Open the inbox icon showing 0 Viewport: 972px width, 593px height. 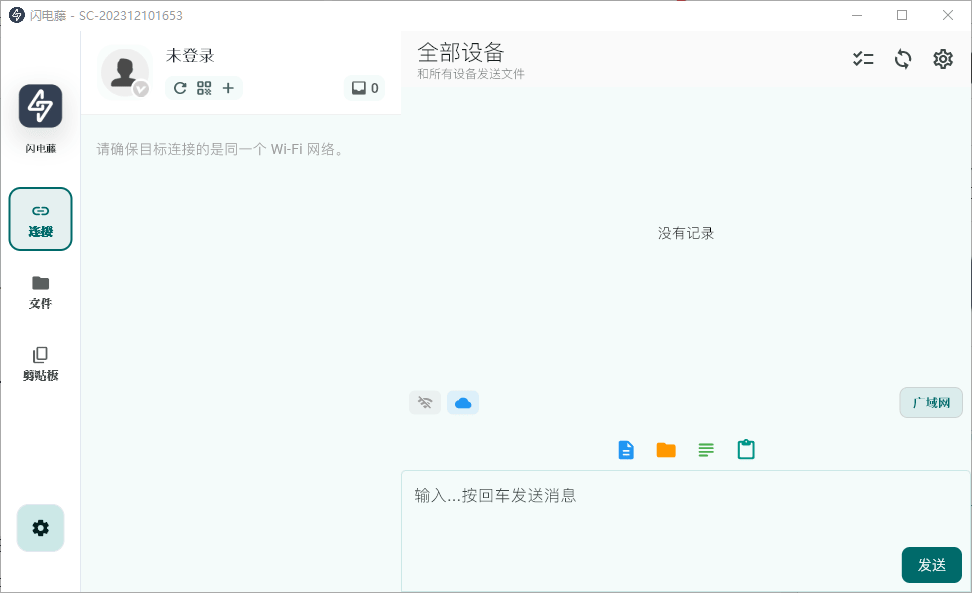pos(364,88)
